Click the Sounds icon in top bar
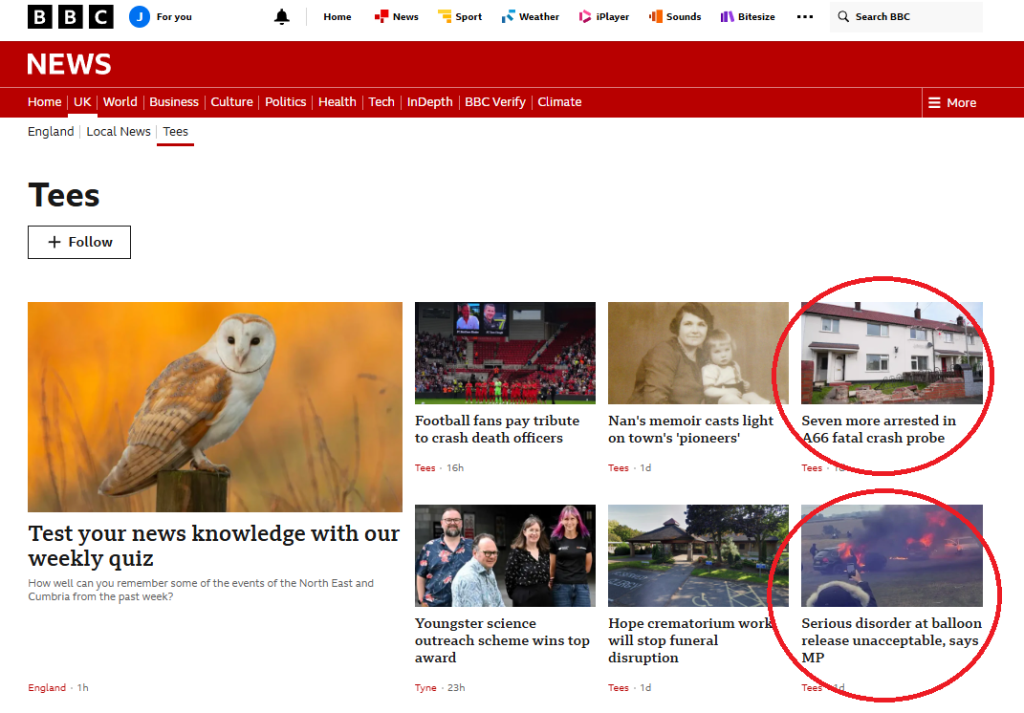 pyautogui.click(x=656, y=17)
